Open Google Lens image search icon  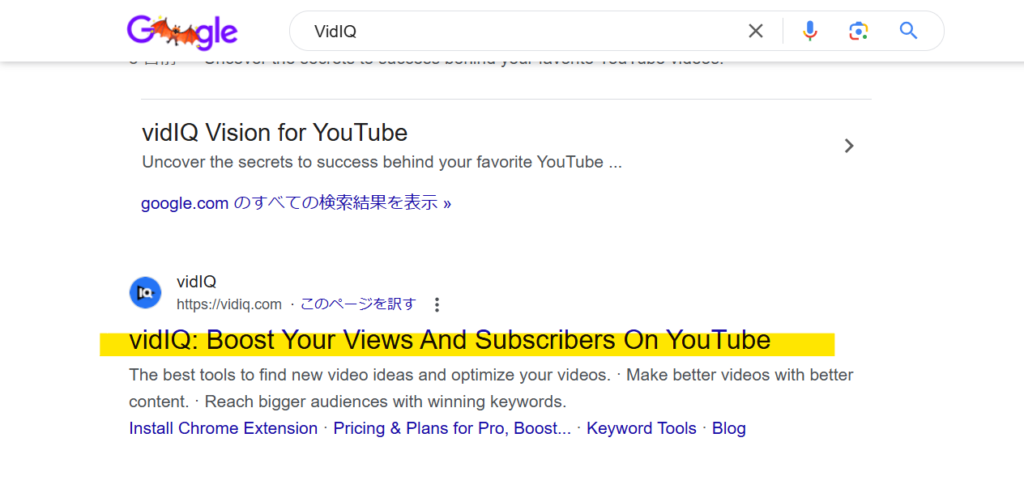(x=859, y=31)
